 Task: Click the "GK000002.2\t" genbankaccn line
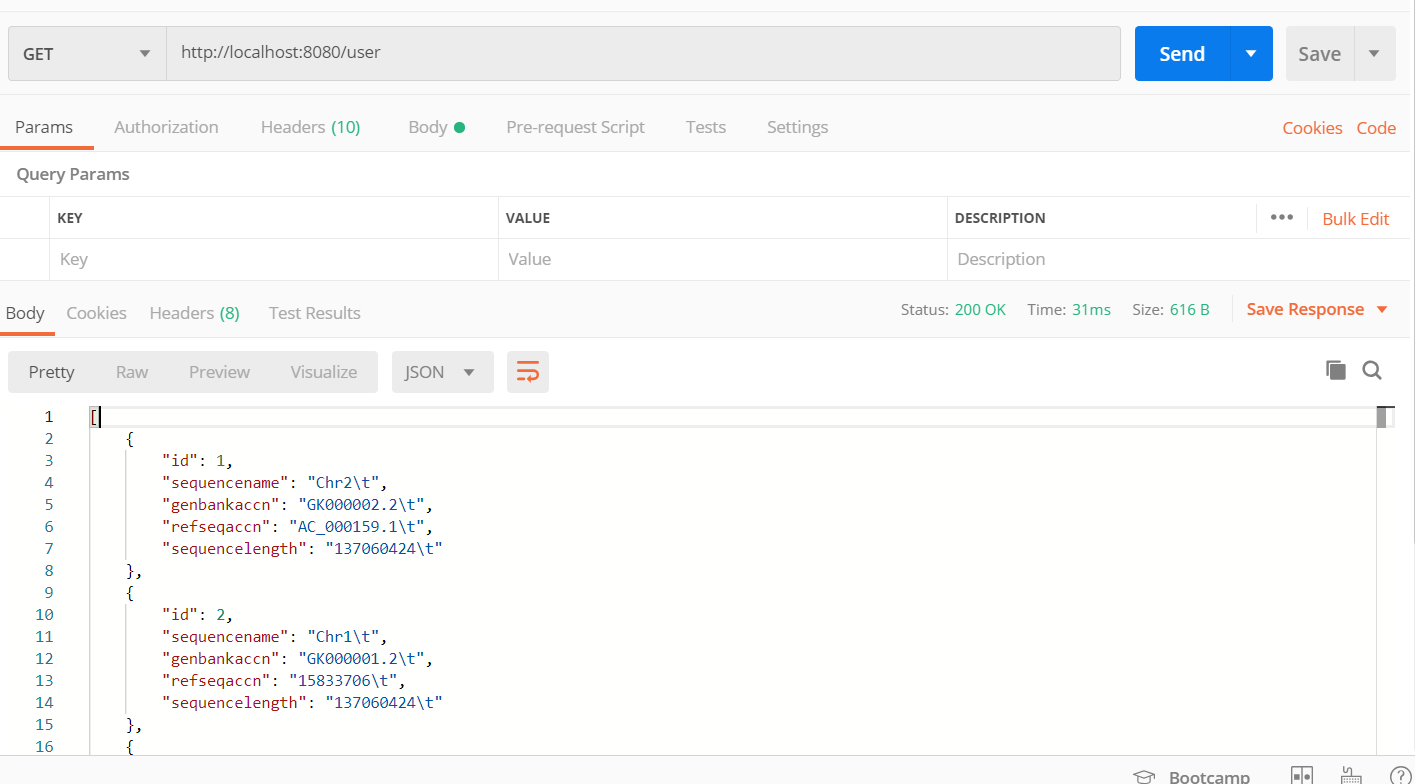pyautogui.click(x=297, y=505)
